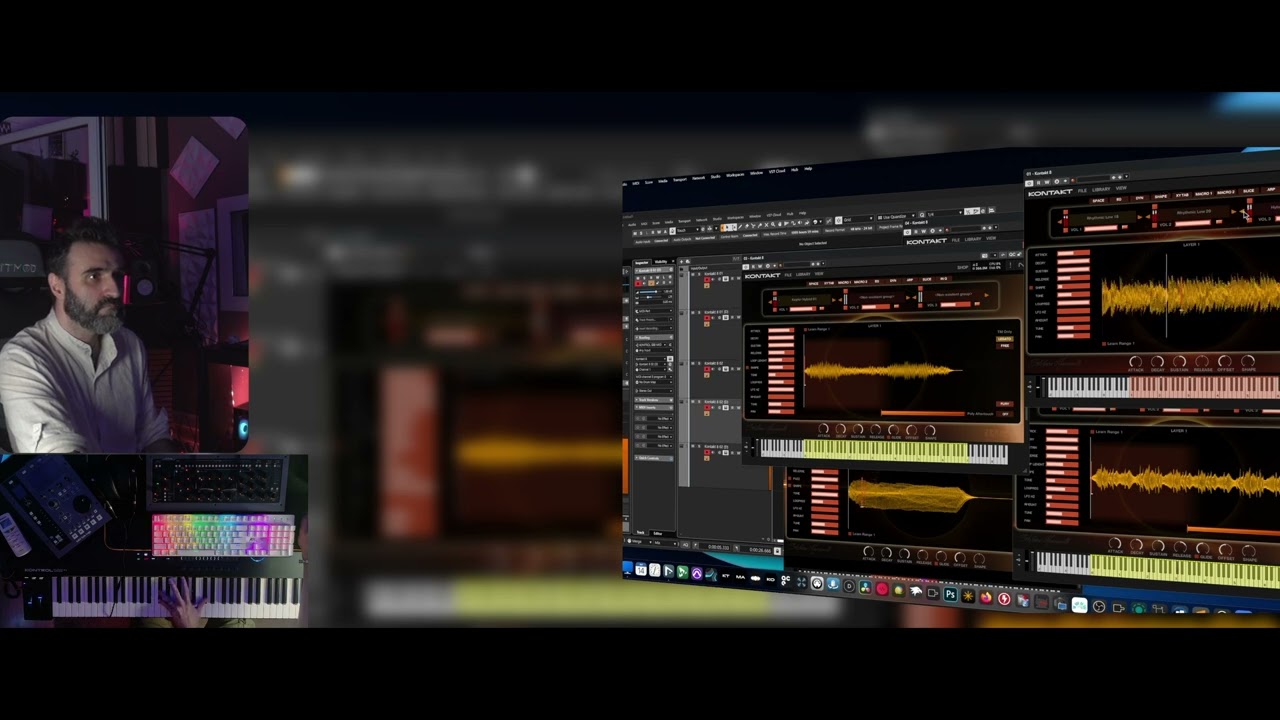This screenshot has width=1280, height=720.
Task: Open Firefox from the macOS dock
Action: tap(986, 596)
